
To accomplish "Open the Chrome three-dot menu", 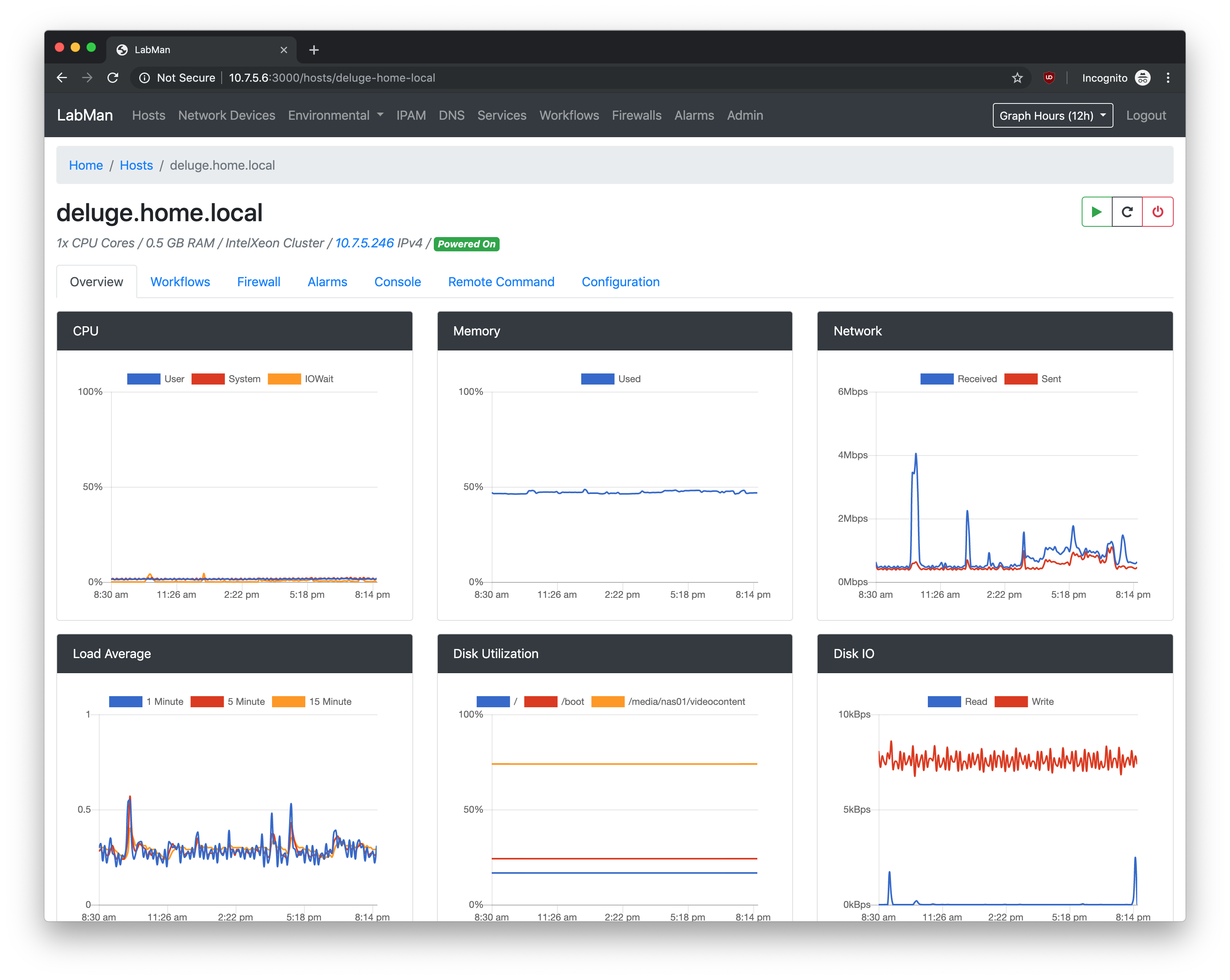I will [1168, 78].
